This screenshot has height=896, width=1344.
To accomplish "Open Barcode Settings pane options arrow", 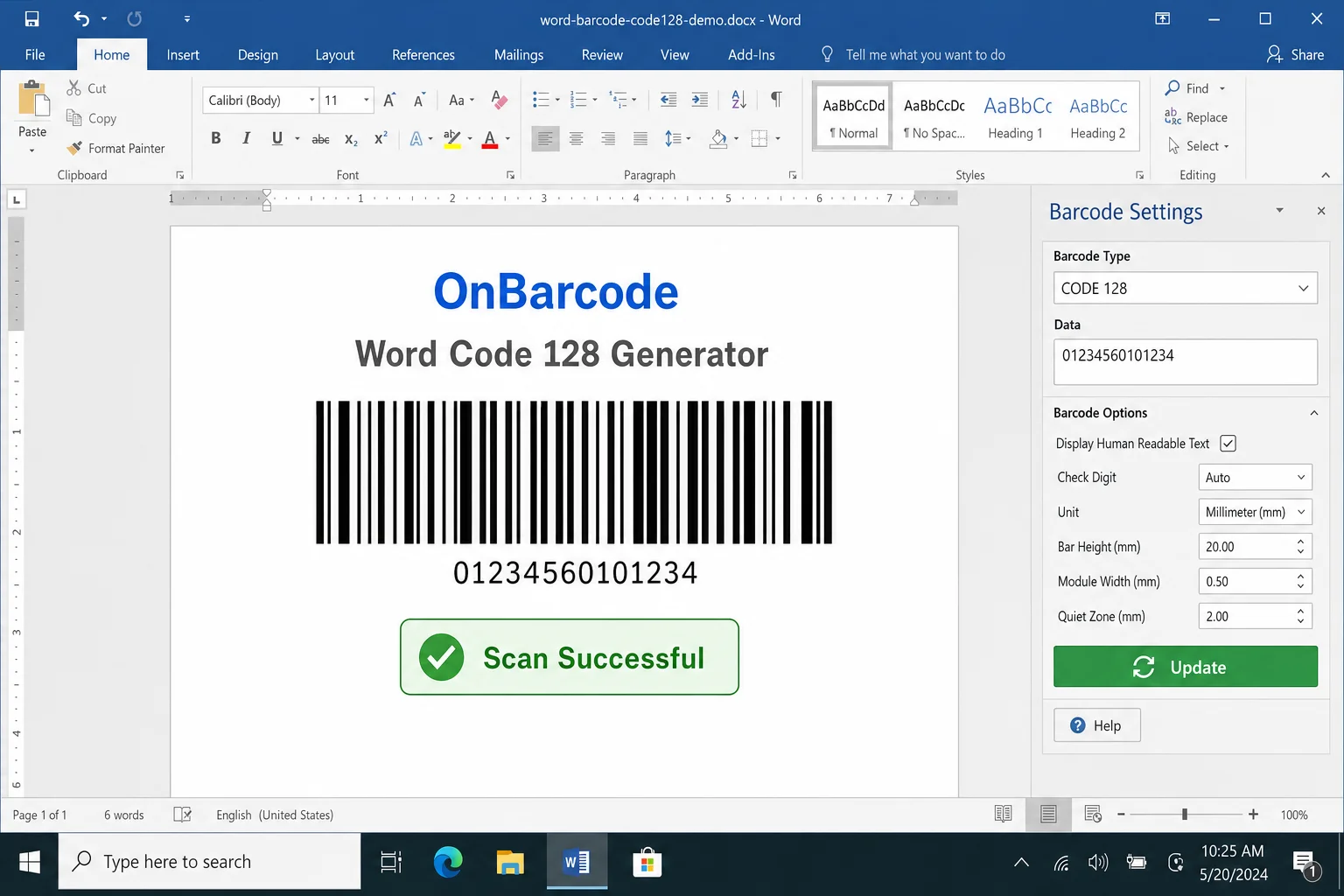I will tap(1279, 211).
